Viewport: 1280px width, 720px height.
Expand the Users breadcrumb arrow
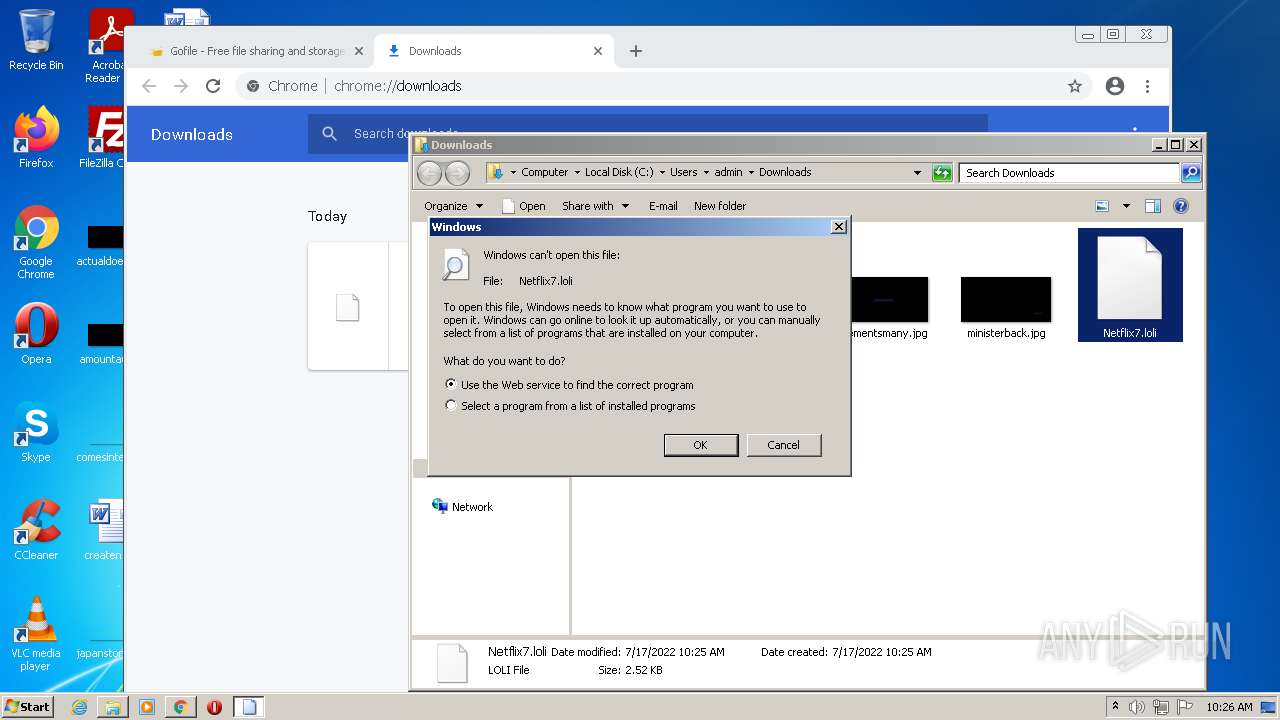coord(706,173)
